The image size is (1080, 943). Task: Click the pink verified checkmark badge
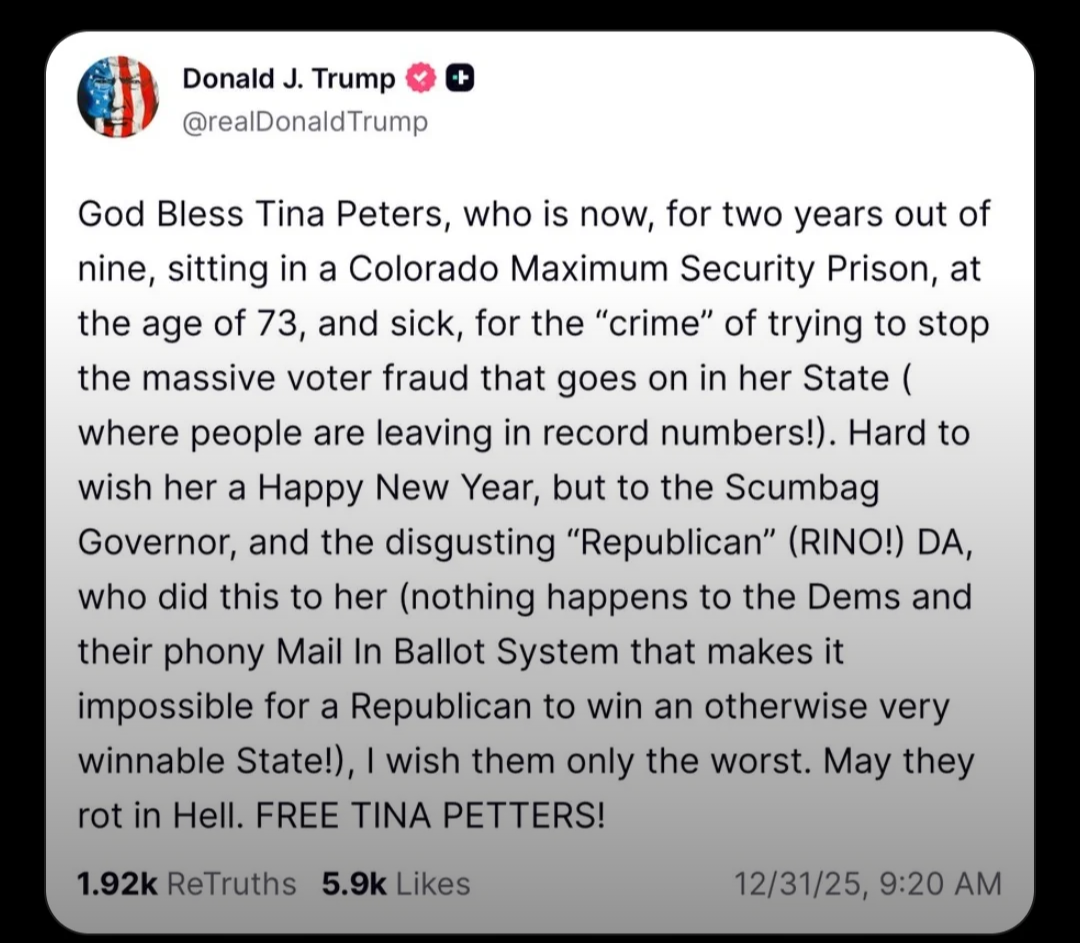pyautogui.click(x=421, y=78)
